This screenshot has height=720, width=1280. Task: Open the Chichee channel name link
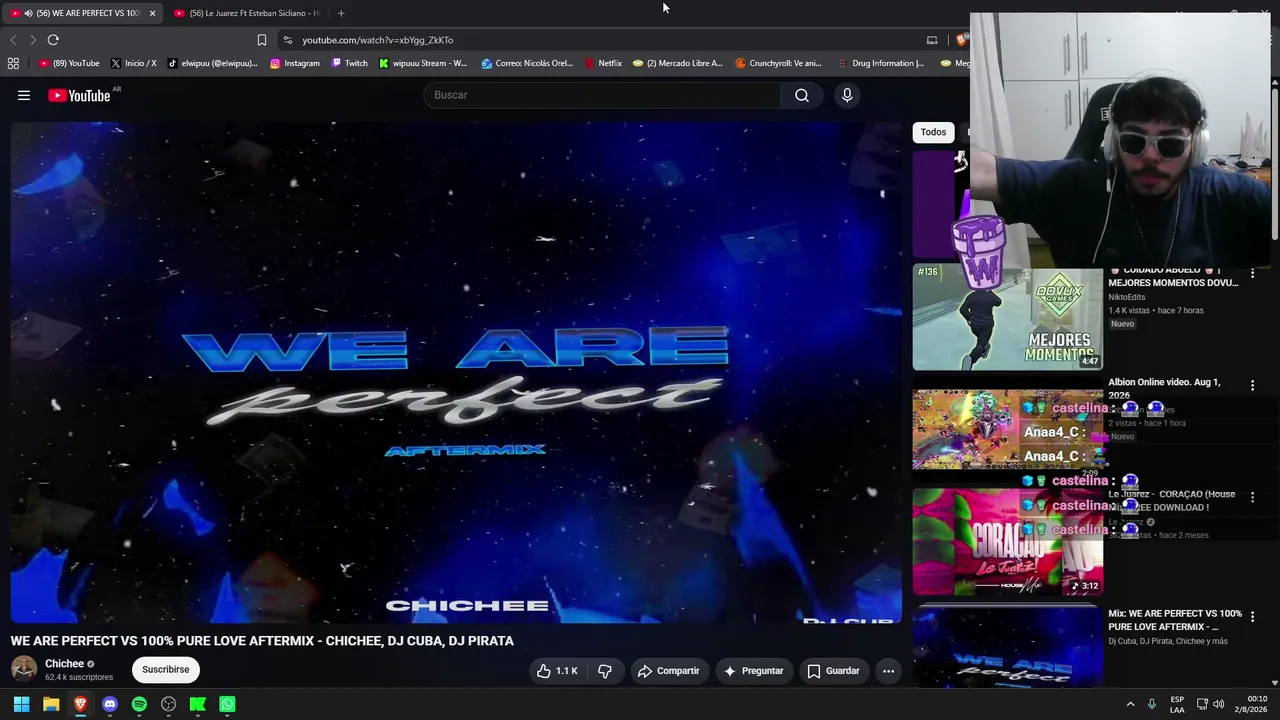coord(64,664)
